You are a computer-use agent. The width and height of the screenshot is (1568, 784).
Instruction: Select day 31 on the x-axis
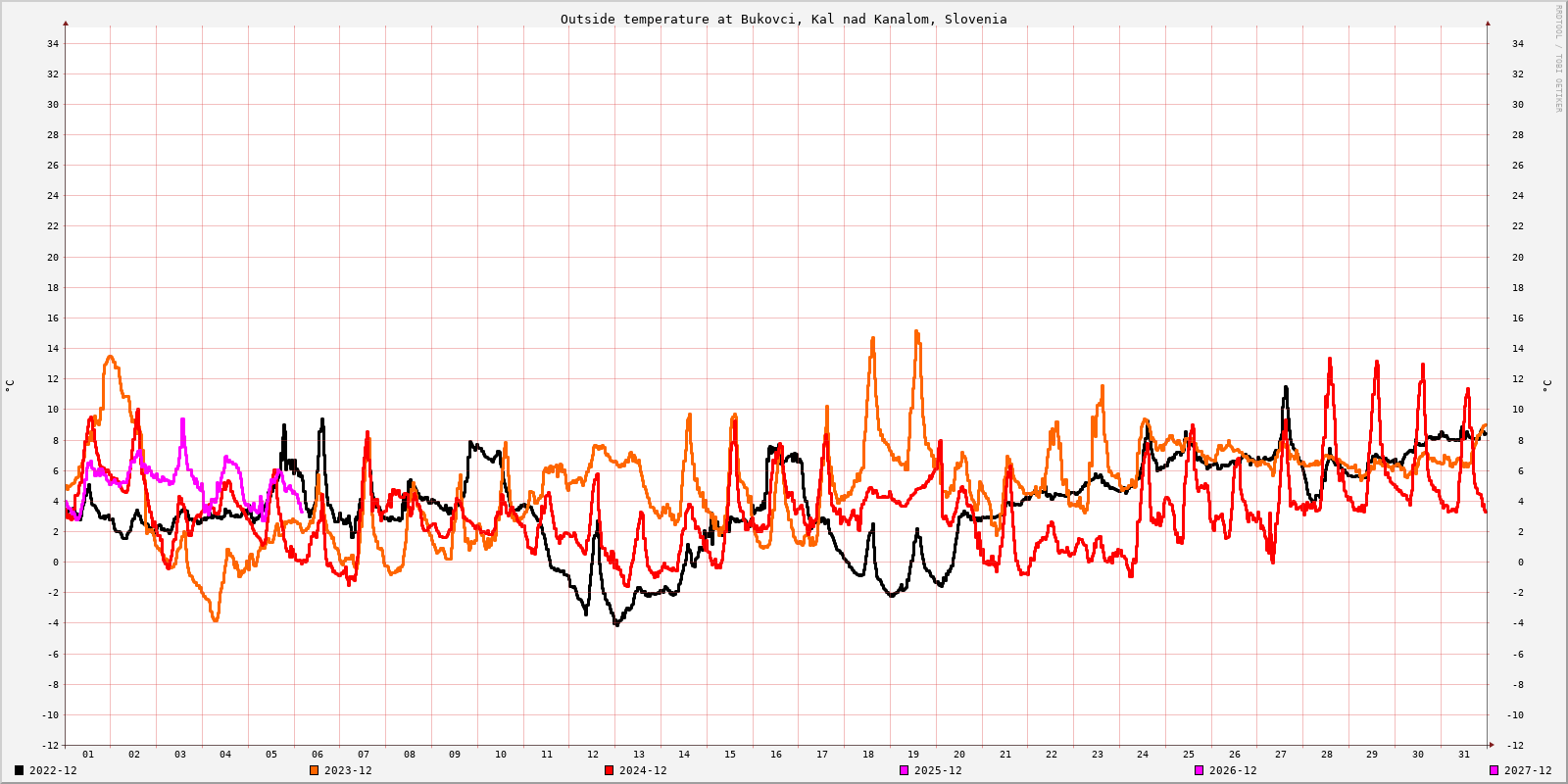(x=1464, y=755)
